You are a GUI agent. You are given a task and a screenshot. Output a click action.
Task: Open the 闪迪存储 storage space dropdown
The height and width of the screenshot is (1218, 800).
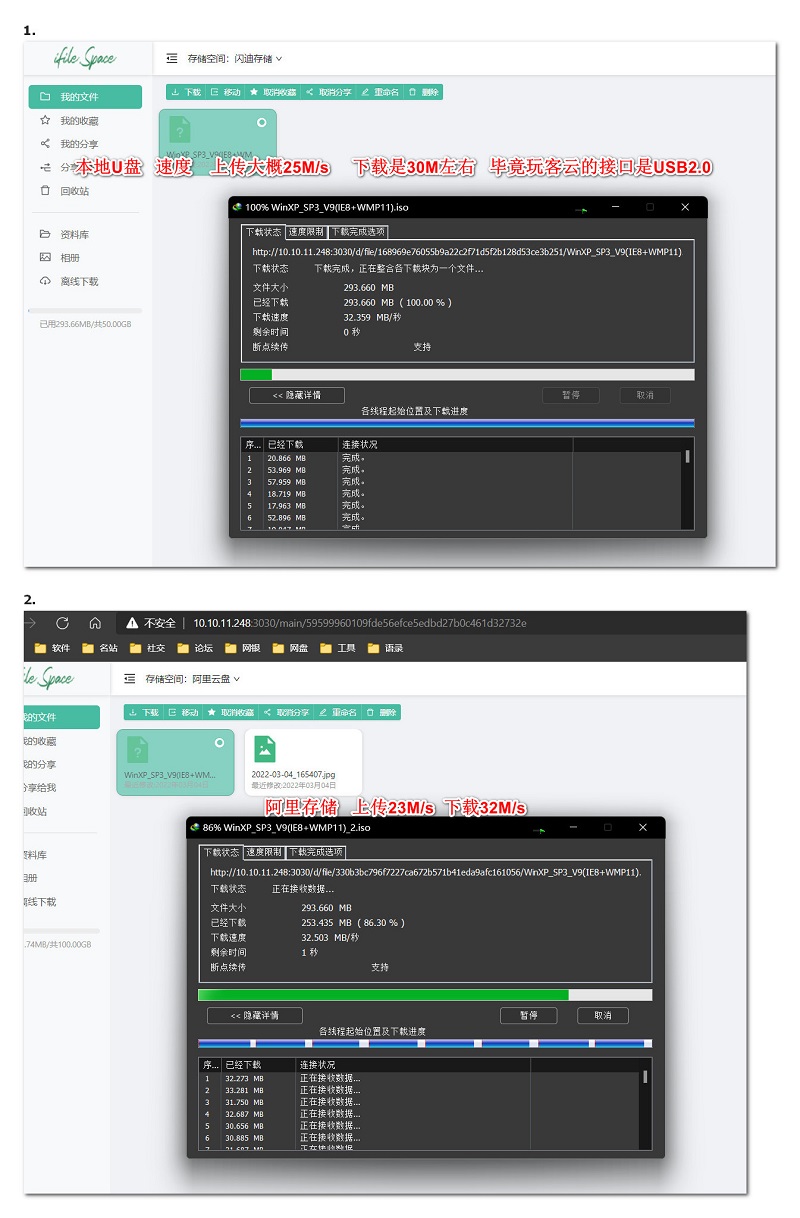[235, 59]
